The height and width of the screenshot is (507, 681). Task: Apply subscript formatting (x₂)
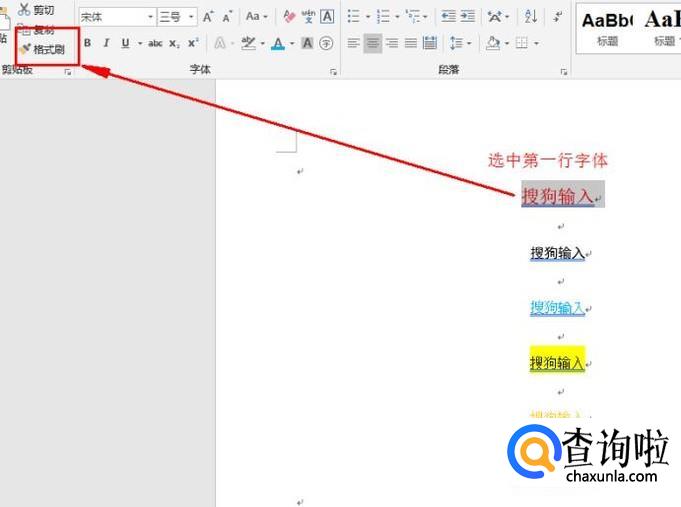[174, 43]
